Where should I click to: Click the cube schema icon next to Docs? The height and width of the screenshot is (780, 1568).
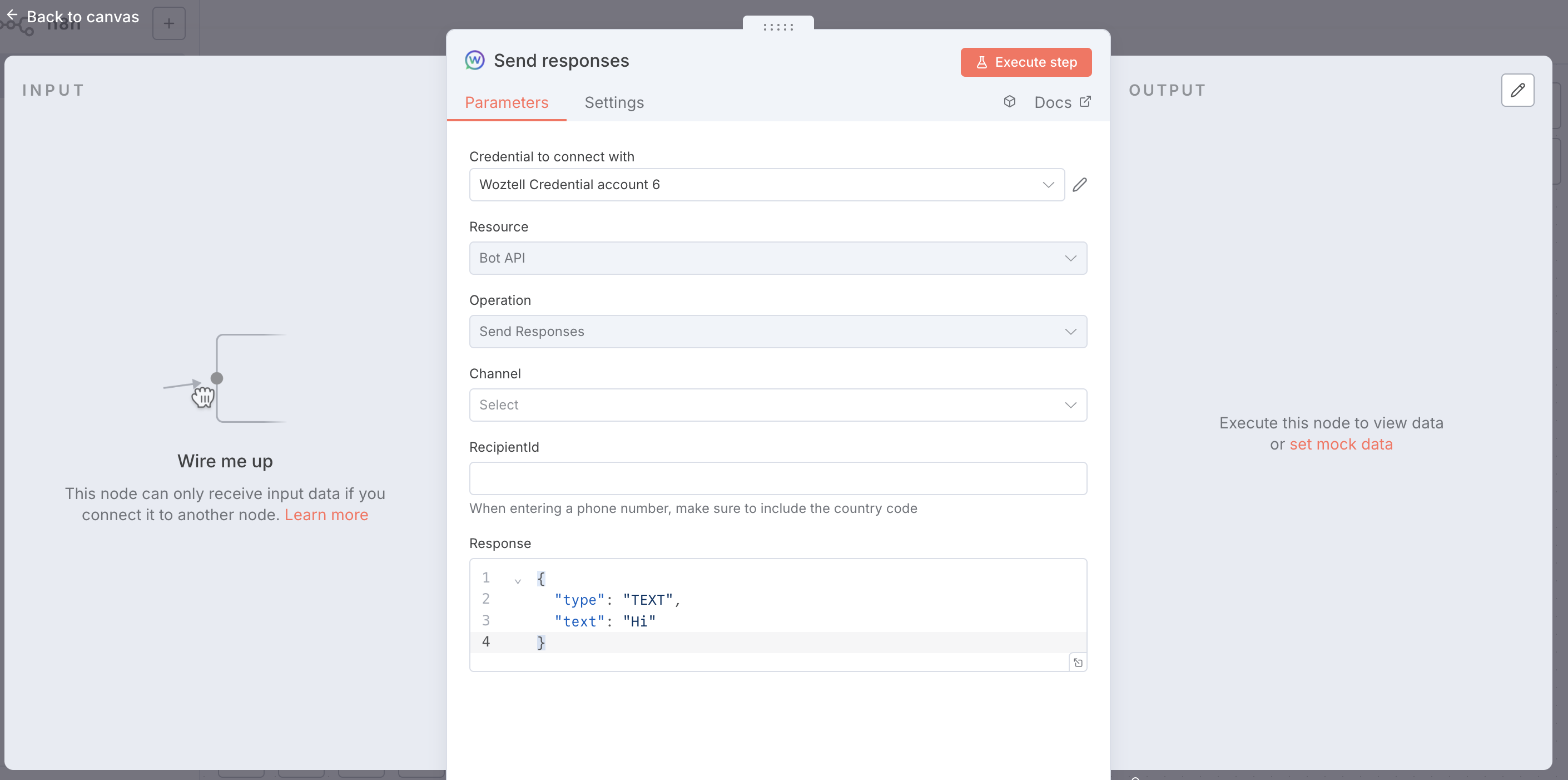click(x=1010, y=102)
